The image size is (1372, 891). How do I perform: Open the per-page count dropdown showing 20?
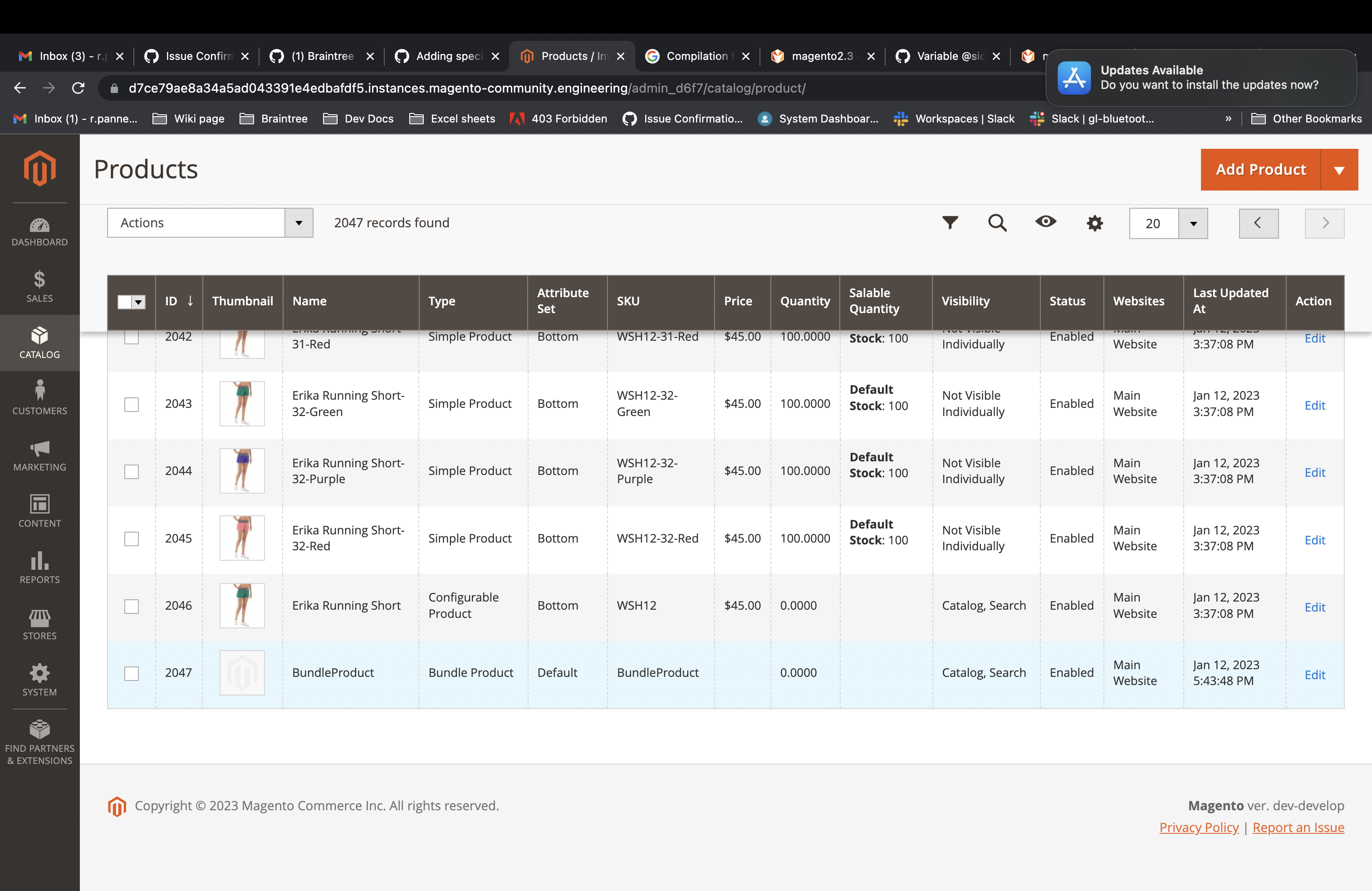1168,224
